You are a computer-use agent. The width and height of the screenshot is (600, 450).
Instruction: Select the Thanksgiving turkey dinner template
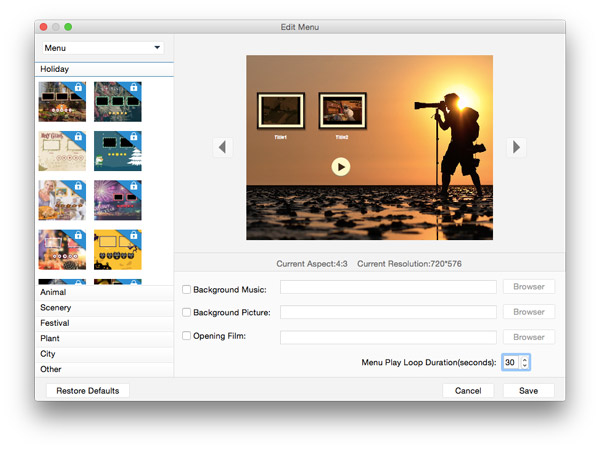tap(62, 200)
